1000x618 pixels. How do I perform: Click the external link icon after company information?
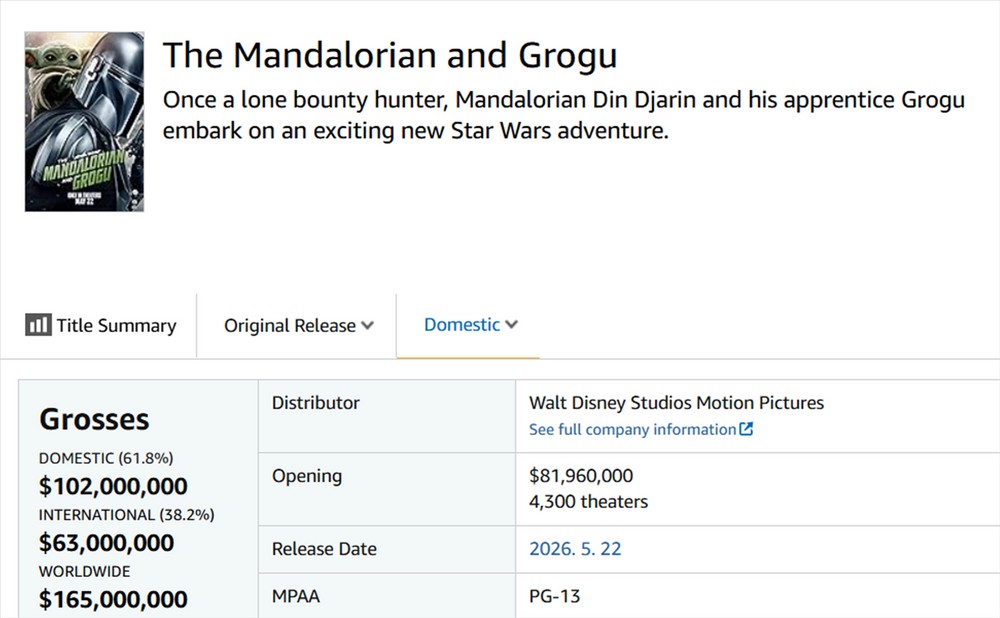click(746, 429)
